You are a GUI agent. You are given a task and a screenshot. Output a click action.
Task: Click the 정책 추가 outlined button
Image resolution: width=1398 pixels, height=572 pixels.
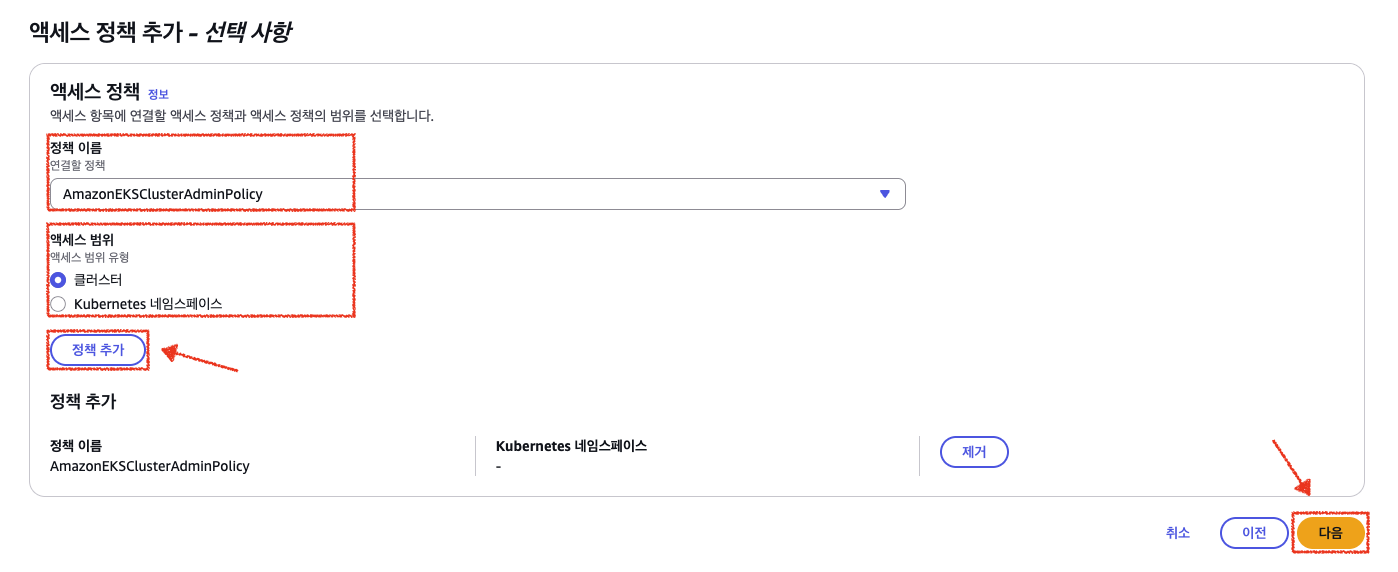click(x=98, y=350)
